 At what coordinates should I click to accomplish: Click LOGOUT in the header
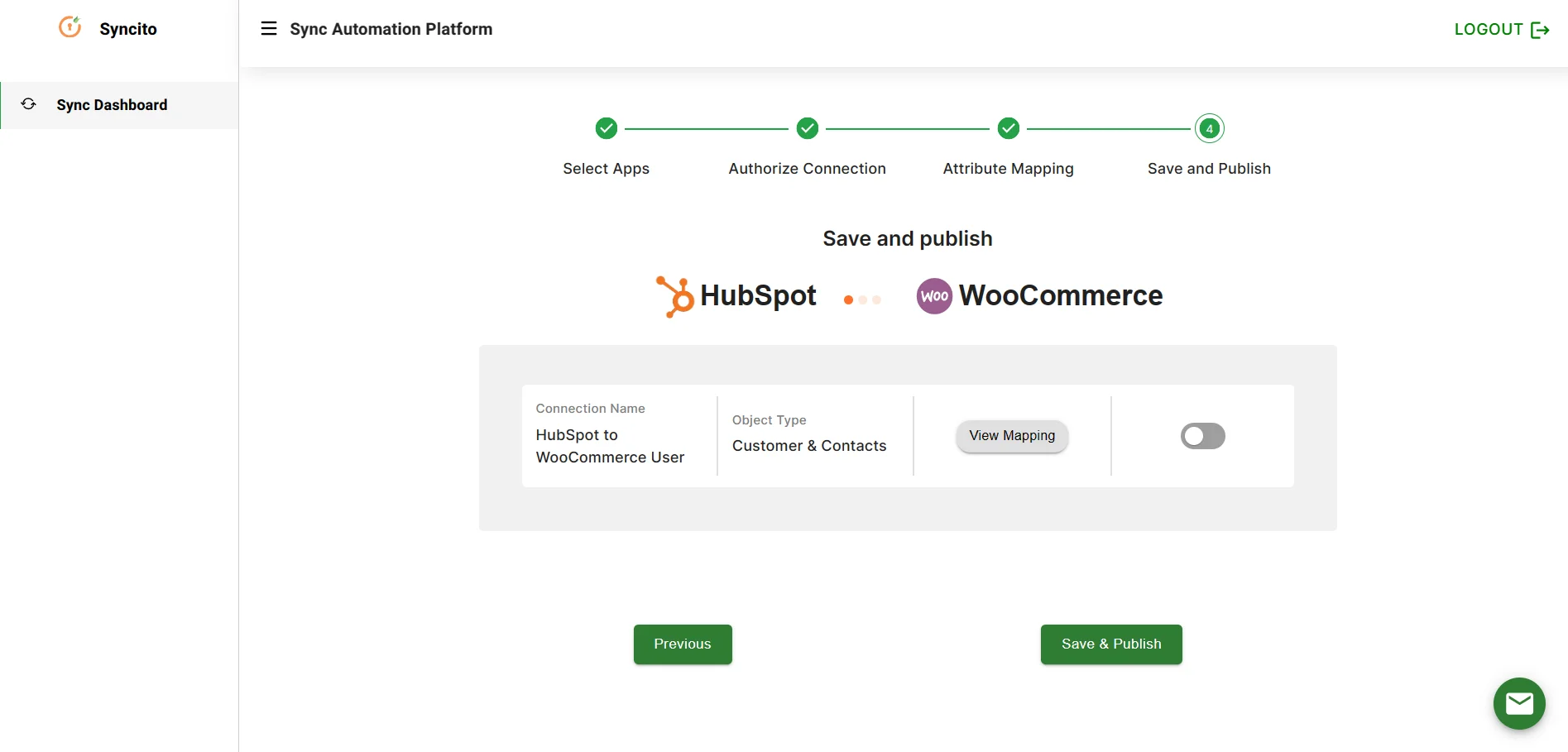pyautogui.click(x=1489, y=29)
